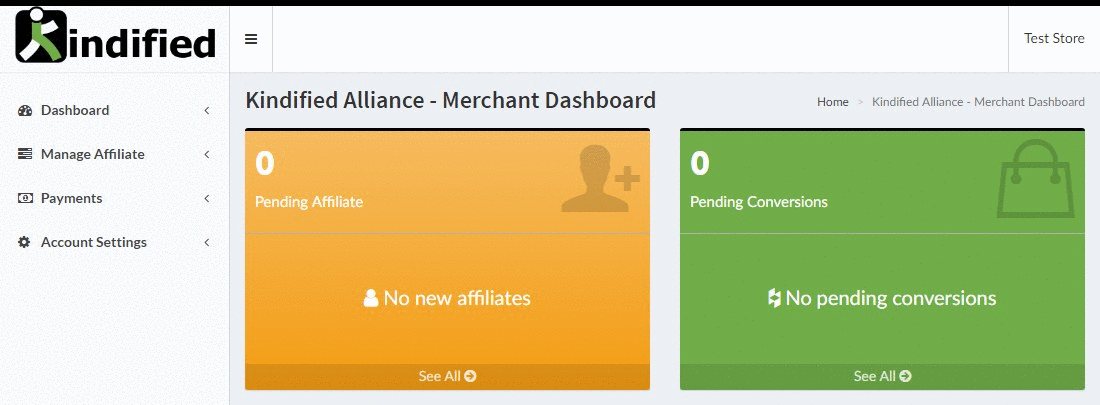Screen dimensions: 1100x405
Task: Click the arrow icon beside orange See All
Action: click(471, 377)
